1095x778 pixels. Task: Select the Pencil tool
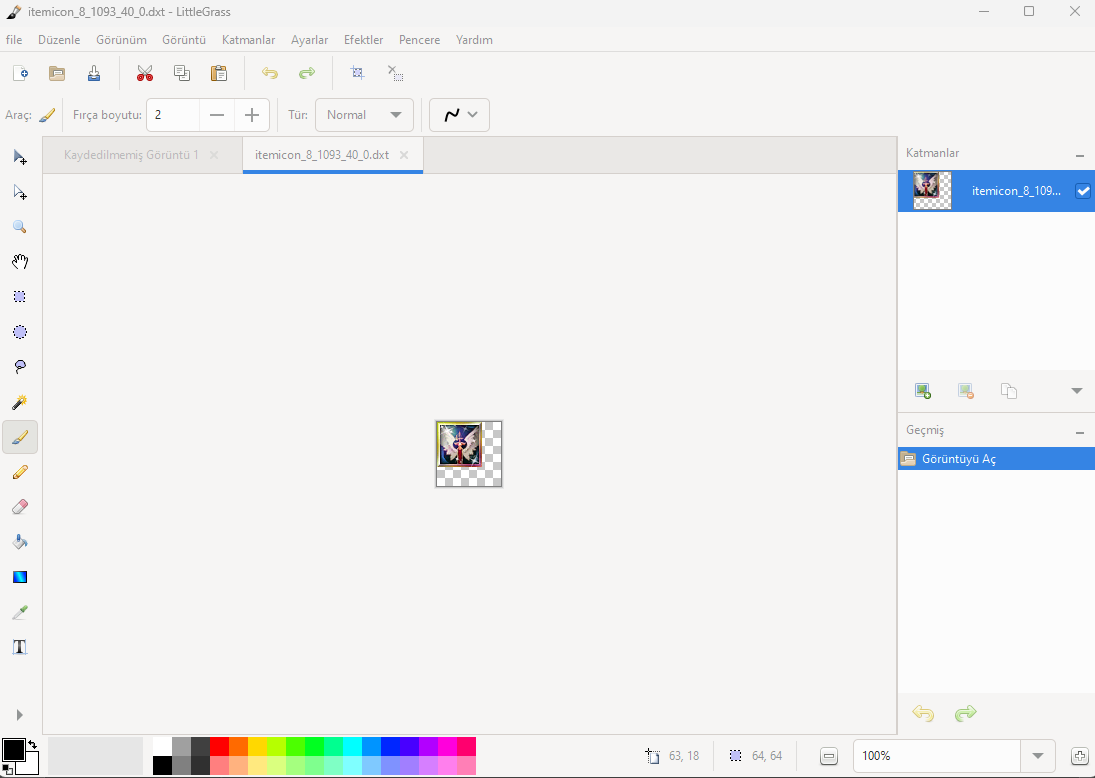[20, 472]
